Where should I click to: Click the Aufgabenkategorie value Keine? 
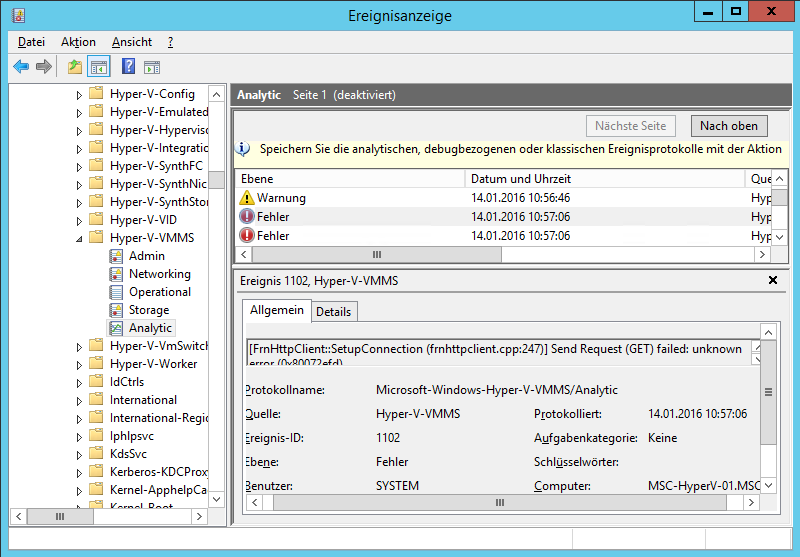click(x=662, y=438)
